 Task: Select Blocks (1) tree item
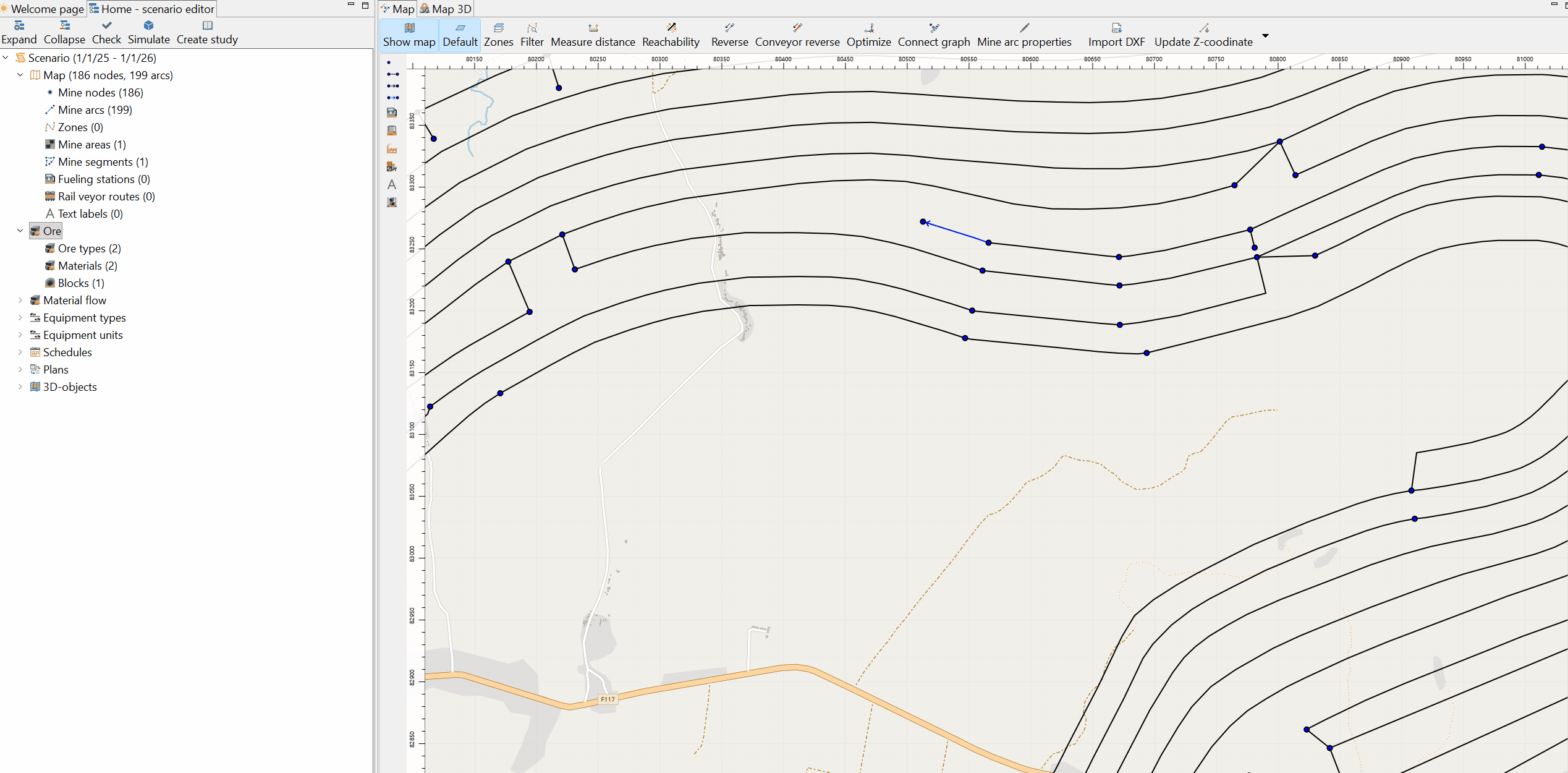pyautogui.click(x=81, y=283)
